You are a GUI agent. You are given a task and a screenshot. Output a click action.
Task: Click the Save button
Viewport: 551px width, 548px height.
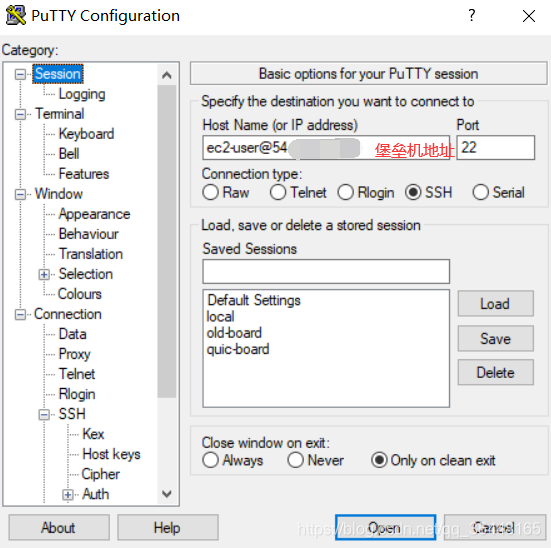click(x=495, y=339)
